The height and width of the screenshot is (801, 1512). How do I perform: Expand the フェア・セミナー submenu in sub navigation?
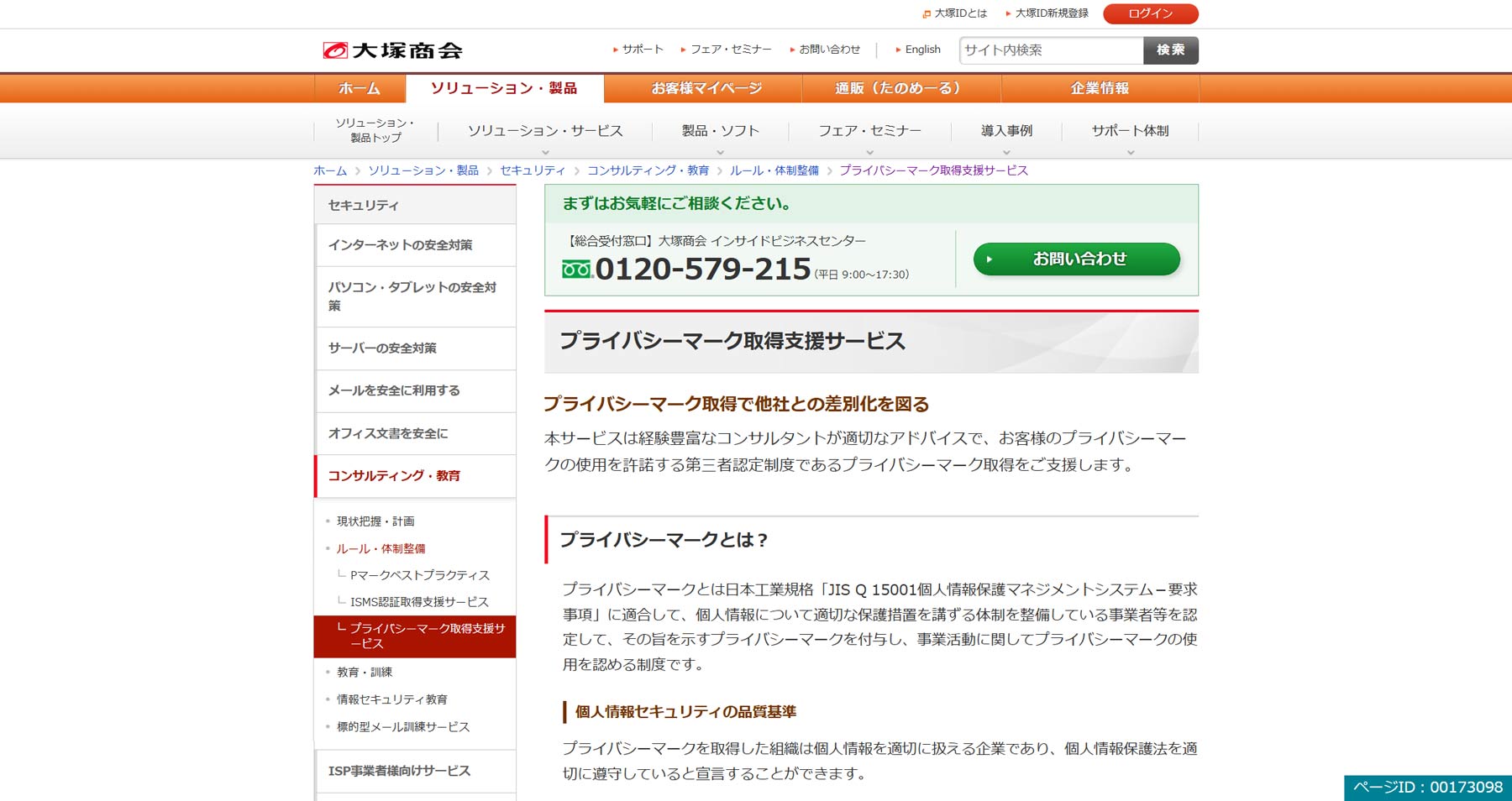click(869, 131)
